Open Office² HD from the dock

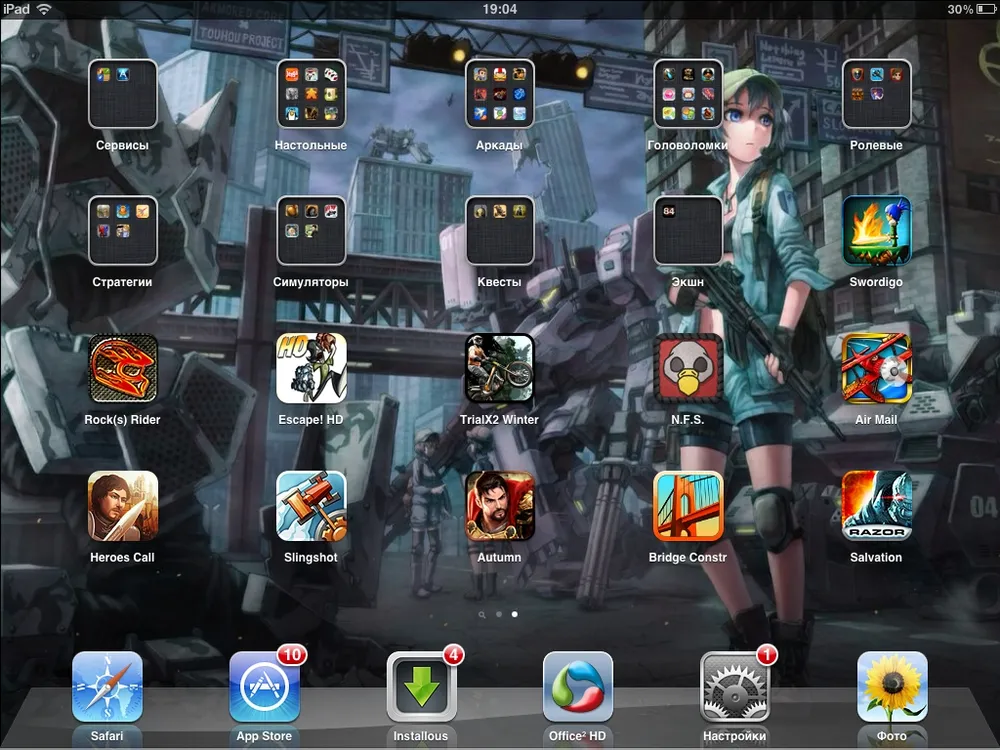click(x=578, y=687)
